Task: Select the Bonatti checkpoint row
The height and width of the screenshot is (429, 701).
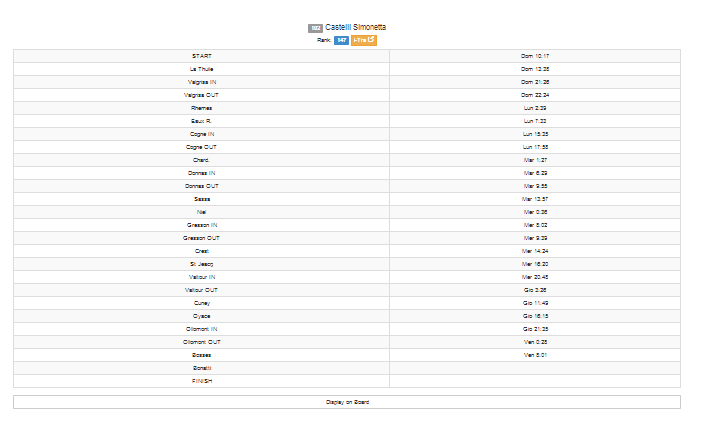Action: pyautogui.click(x=347, y=368)
